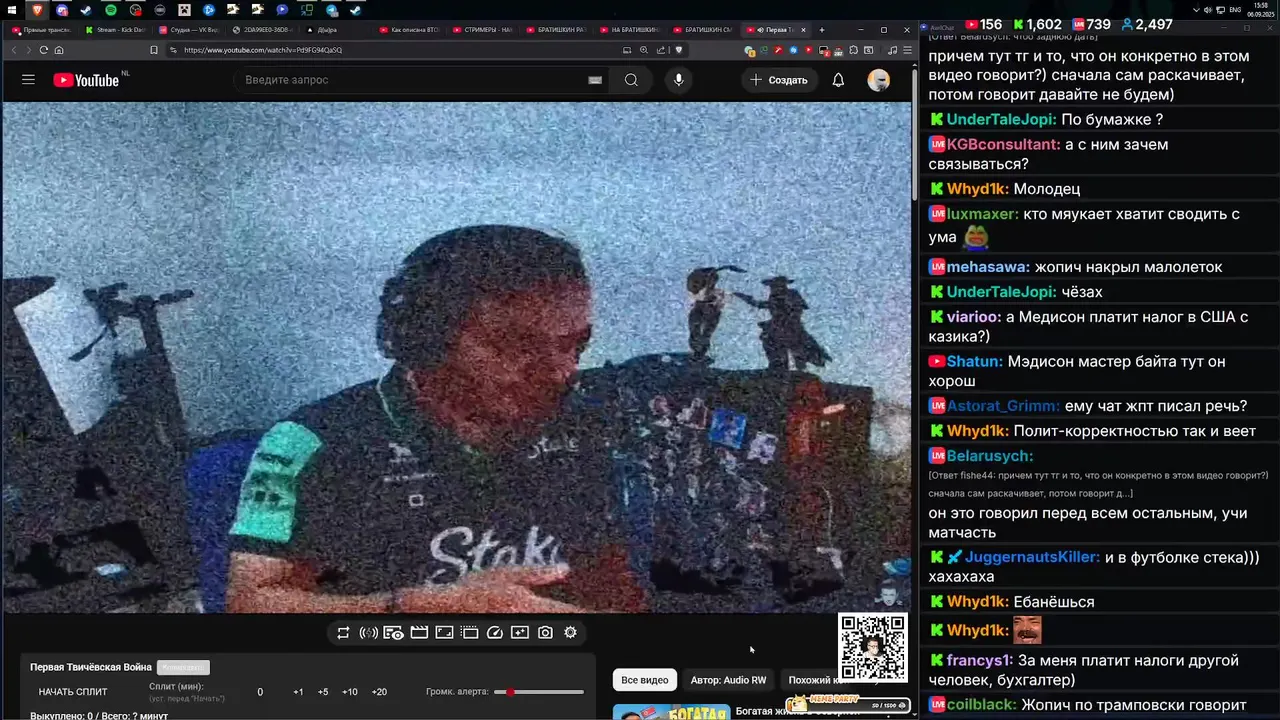Viewport: 1280px width, 720px height.
Task: Click the Brave shield icon in address bar
Action: point(679,50)
